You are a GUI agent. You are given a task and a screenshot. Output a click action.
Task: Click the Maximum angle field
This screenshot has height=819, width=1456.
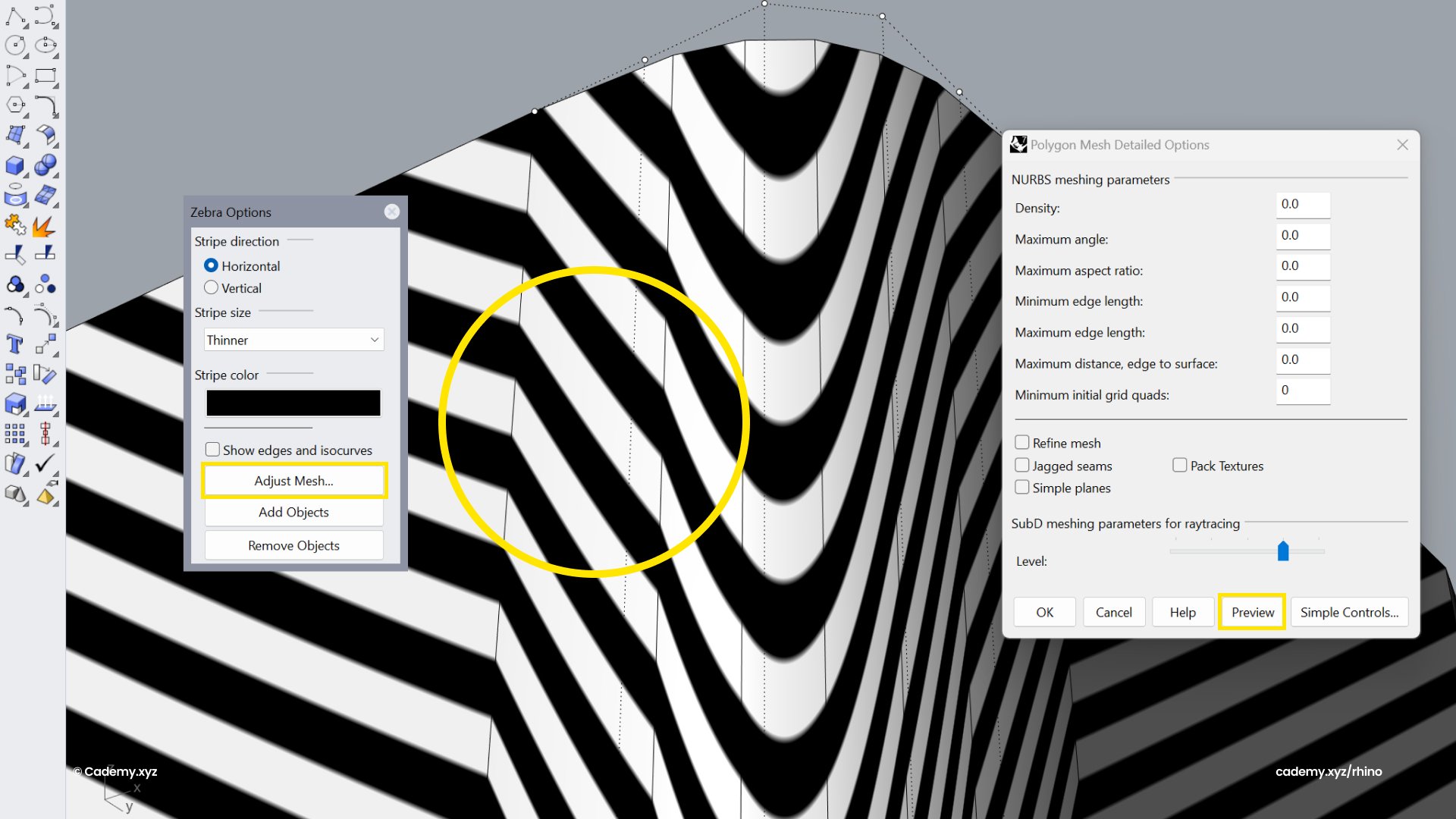(1303, 236)
